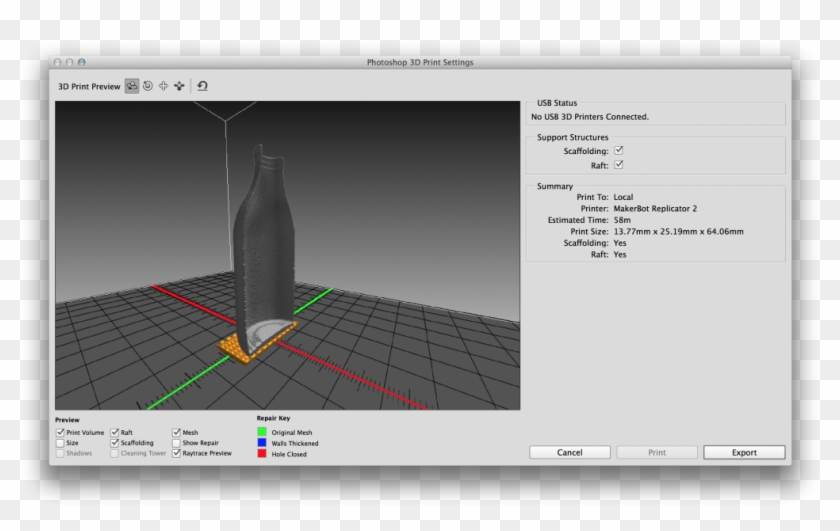Screen dimensions: 840x531
Task: Click the 'Photoshop 3D Print Settings' title bar
Action: [x=420, y=62]
